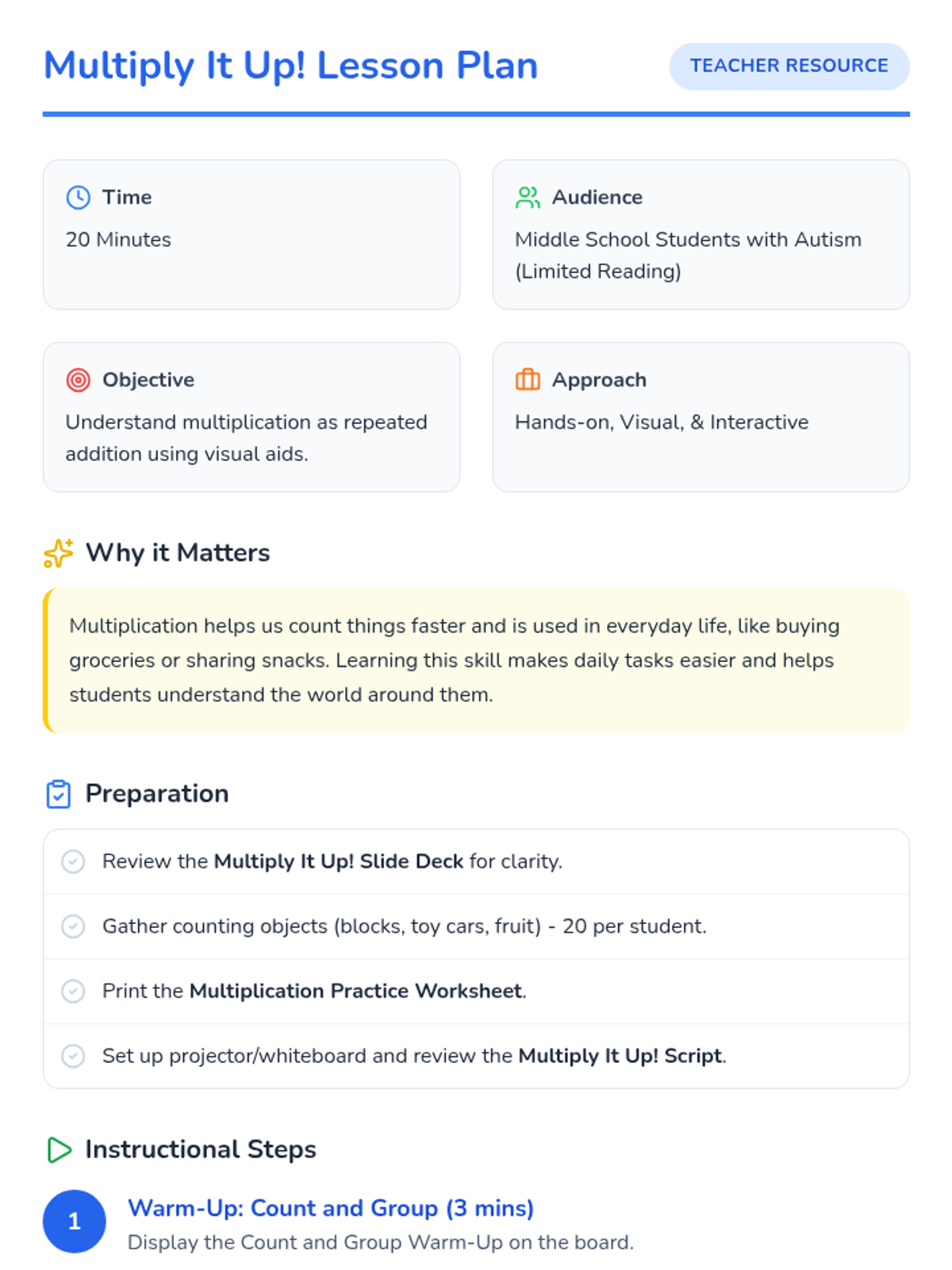Click the people icon beside Audience

pyautogui.click(x=528, y=198)
